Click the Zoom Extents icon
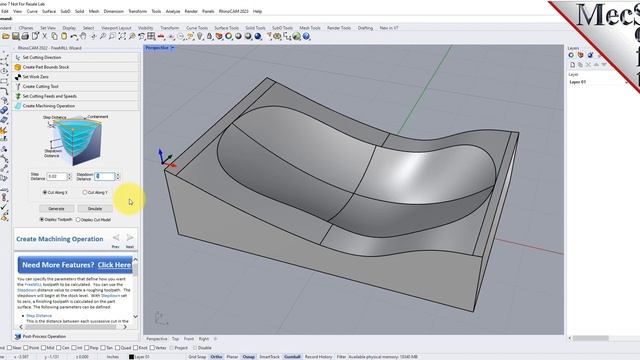Viewport: 640px width, 360px height. [122, 36]
